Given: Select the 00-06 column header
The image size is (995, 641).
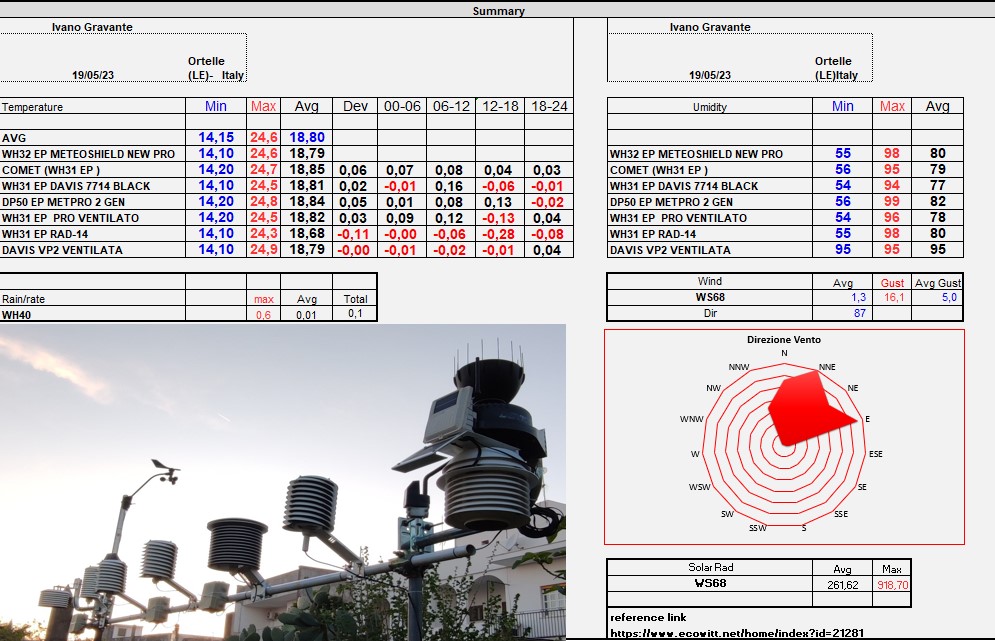Looking at the screenshot, I should [403, 106].
